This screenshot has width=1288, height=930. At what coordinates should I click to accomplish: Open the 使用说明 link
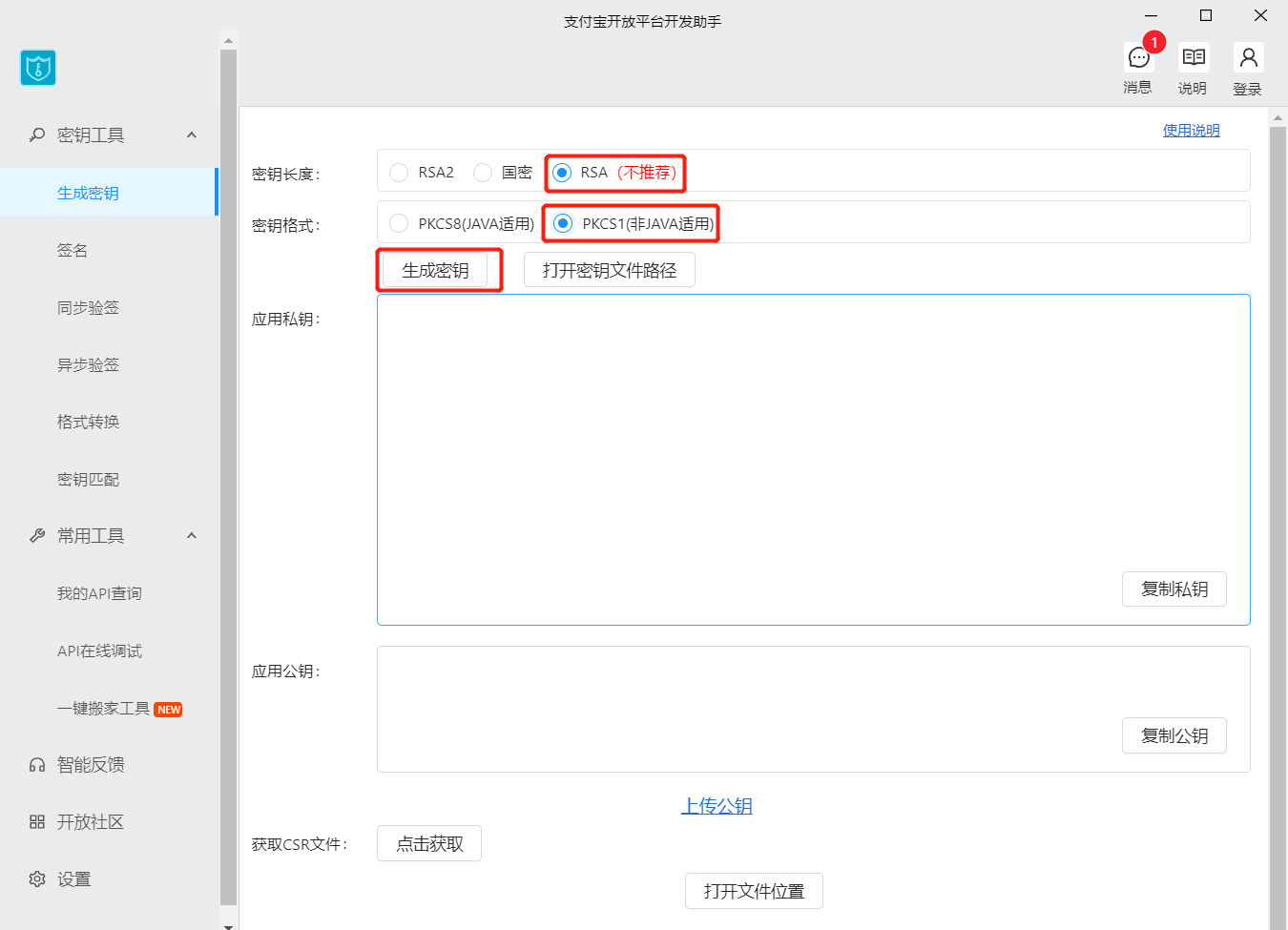(x=1191, y=131)
